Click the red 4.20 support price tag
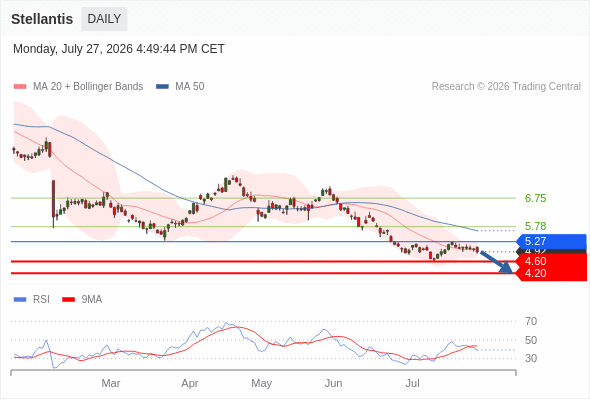 pyautogui.click(x=552, y=274)
